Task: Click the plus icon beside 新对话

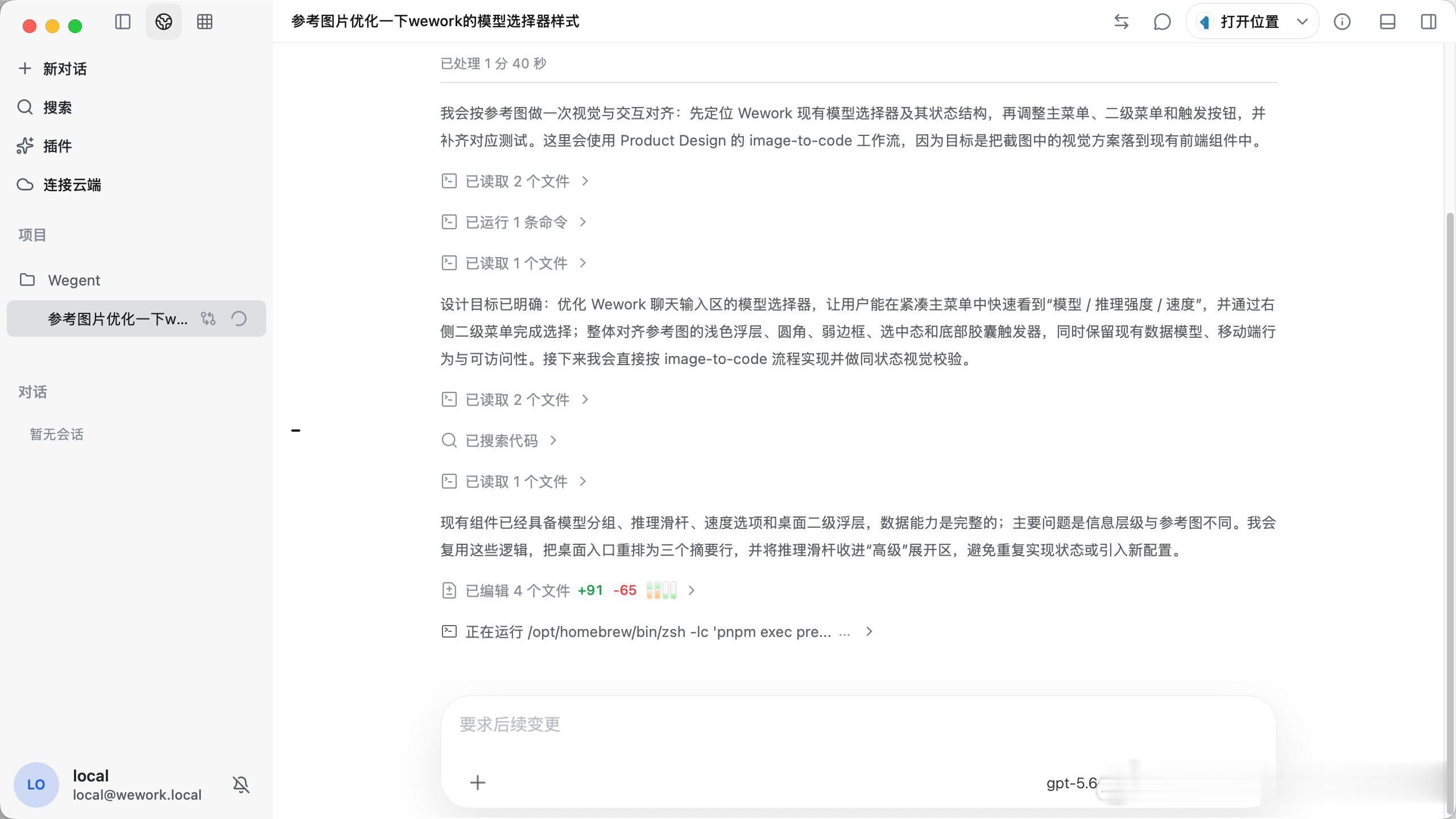Action: point(24,69)
